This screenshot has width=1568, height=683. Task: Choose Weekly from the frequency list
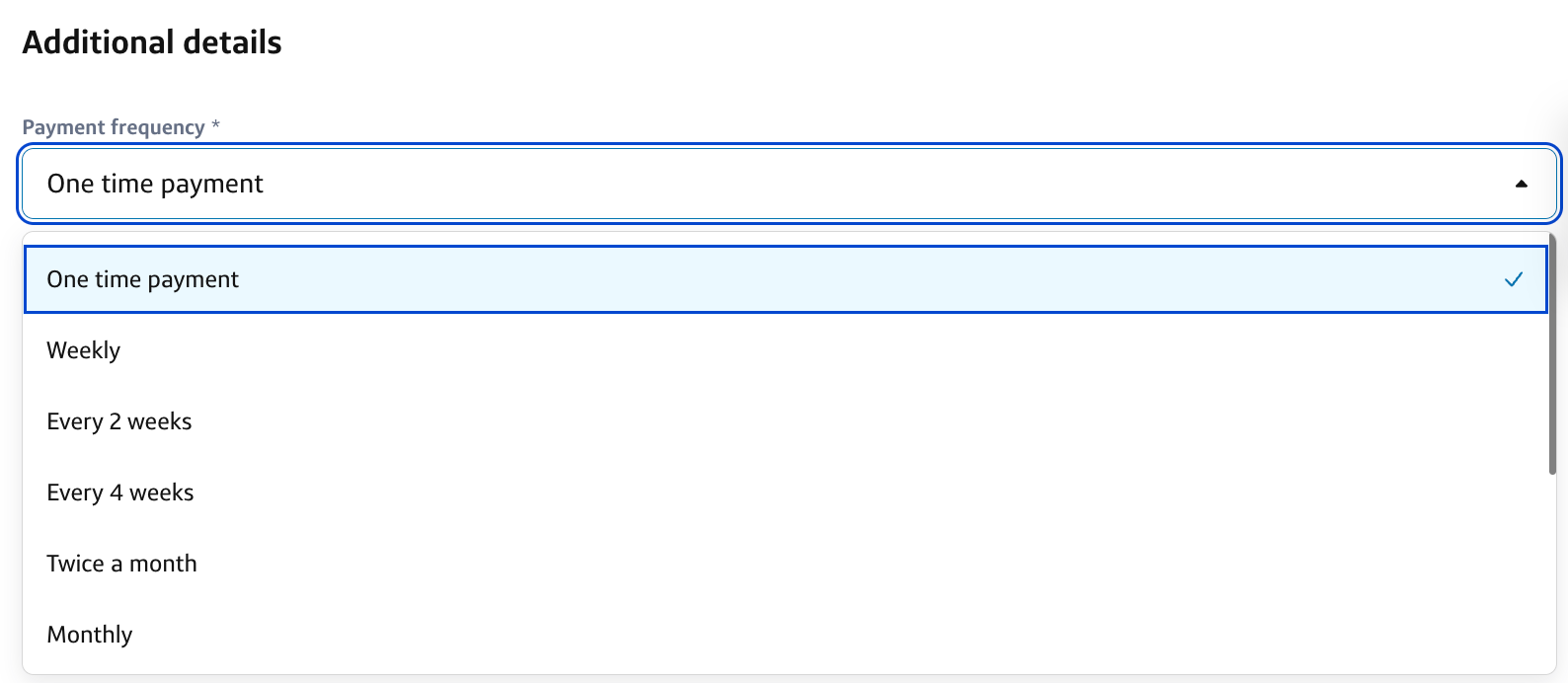pyautogui.click(x=84, y=351)
